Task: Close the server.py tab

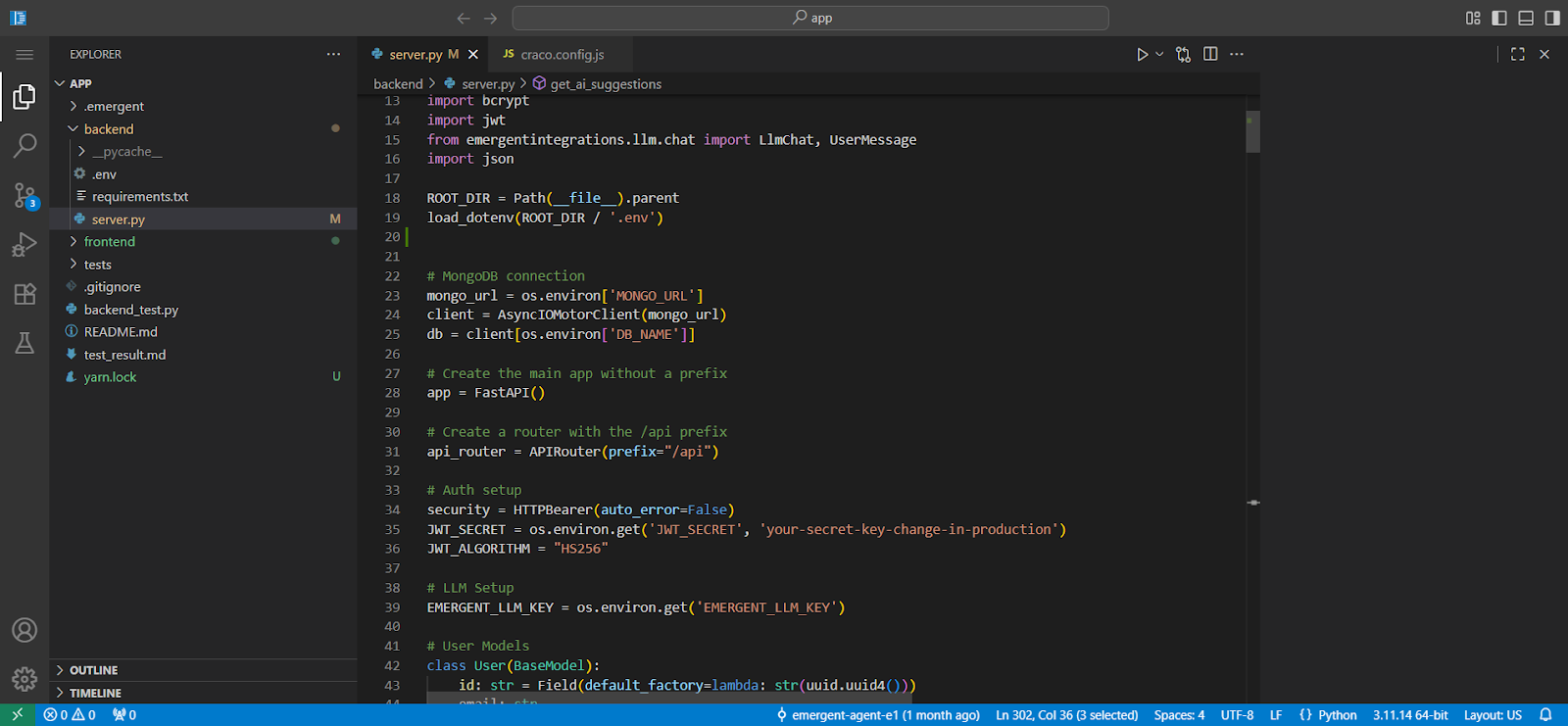Action: 473,55
